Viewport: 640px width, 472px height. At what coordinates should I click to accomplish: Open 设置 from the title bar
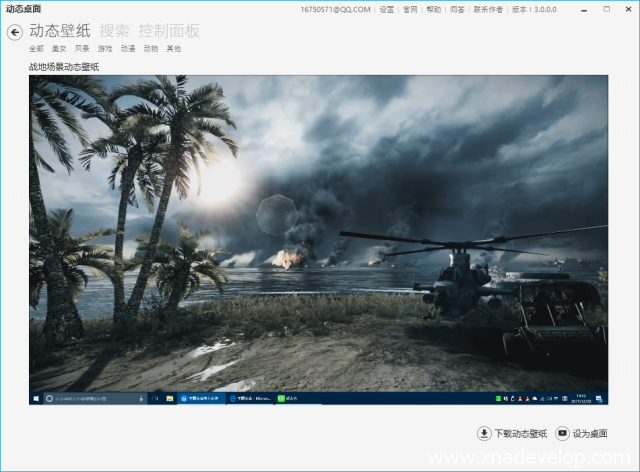(x=387, y=10)
